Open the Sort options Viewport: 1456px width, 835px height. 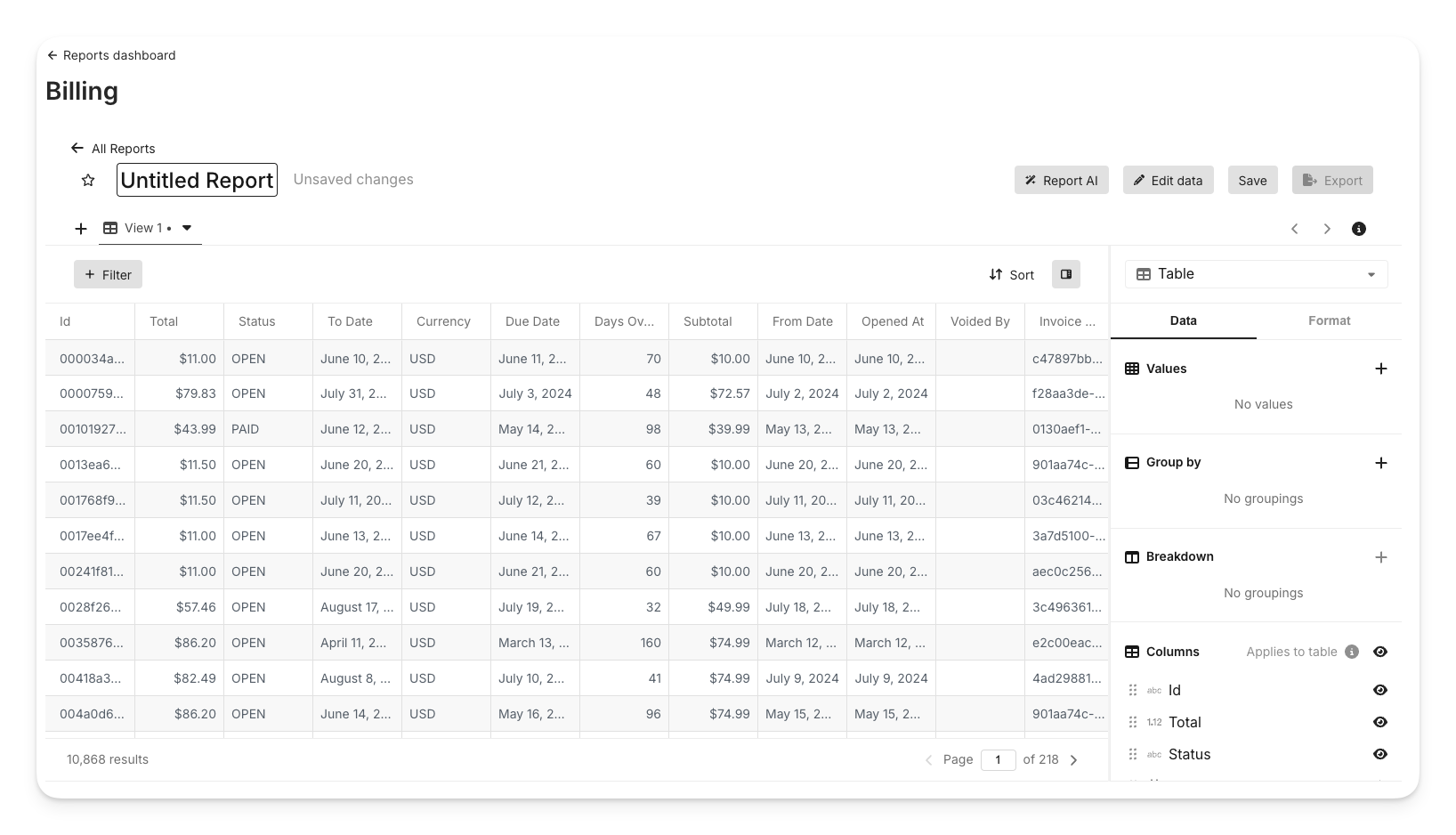(1011, 274)
